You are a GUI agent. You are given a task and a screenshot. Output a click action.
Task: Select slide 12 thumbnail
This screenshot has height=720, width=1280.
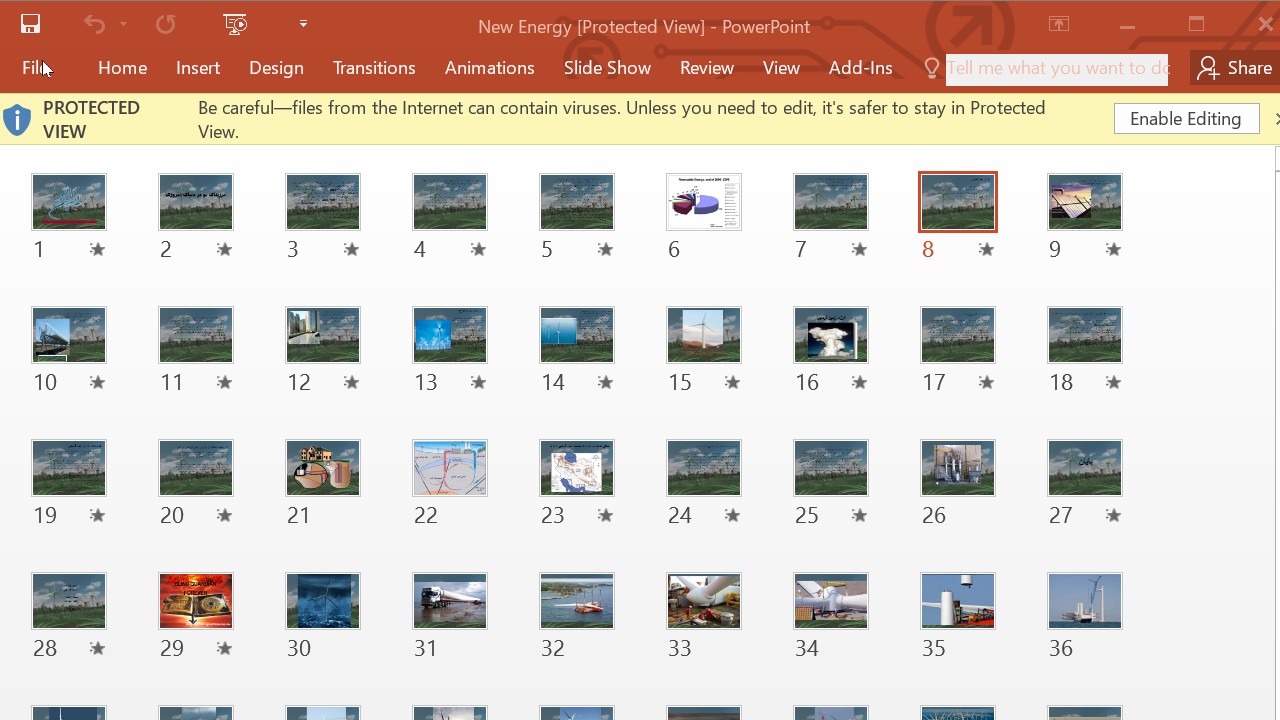click(x=323, y=334)
